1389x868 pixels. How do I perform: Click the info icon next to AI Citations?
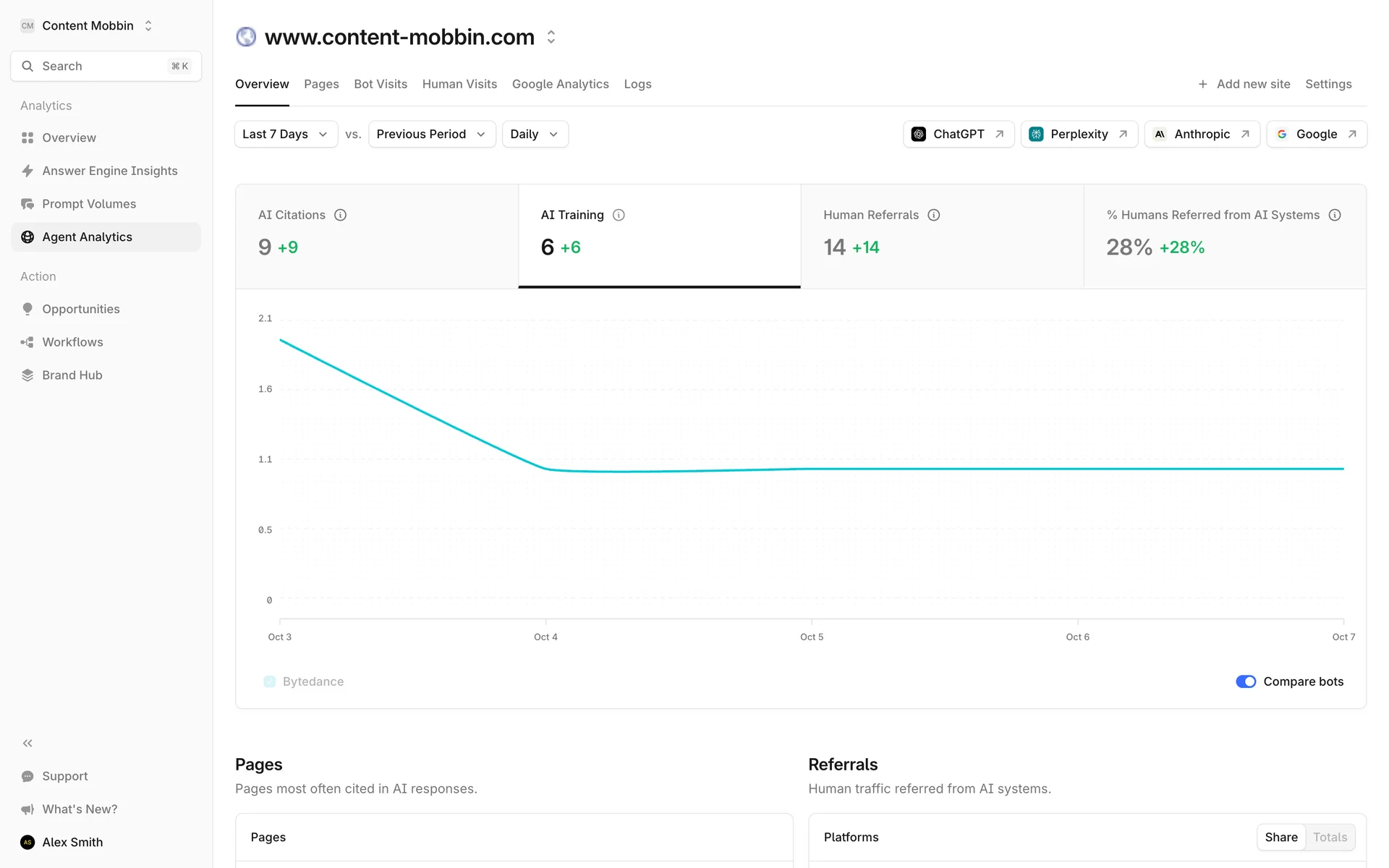(340, 215)
